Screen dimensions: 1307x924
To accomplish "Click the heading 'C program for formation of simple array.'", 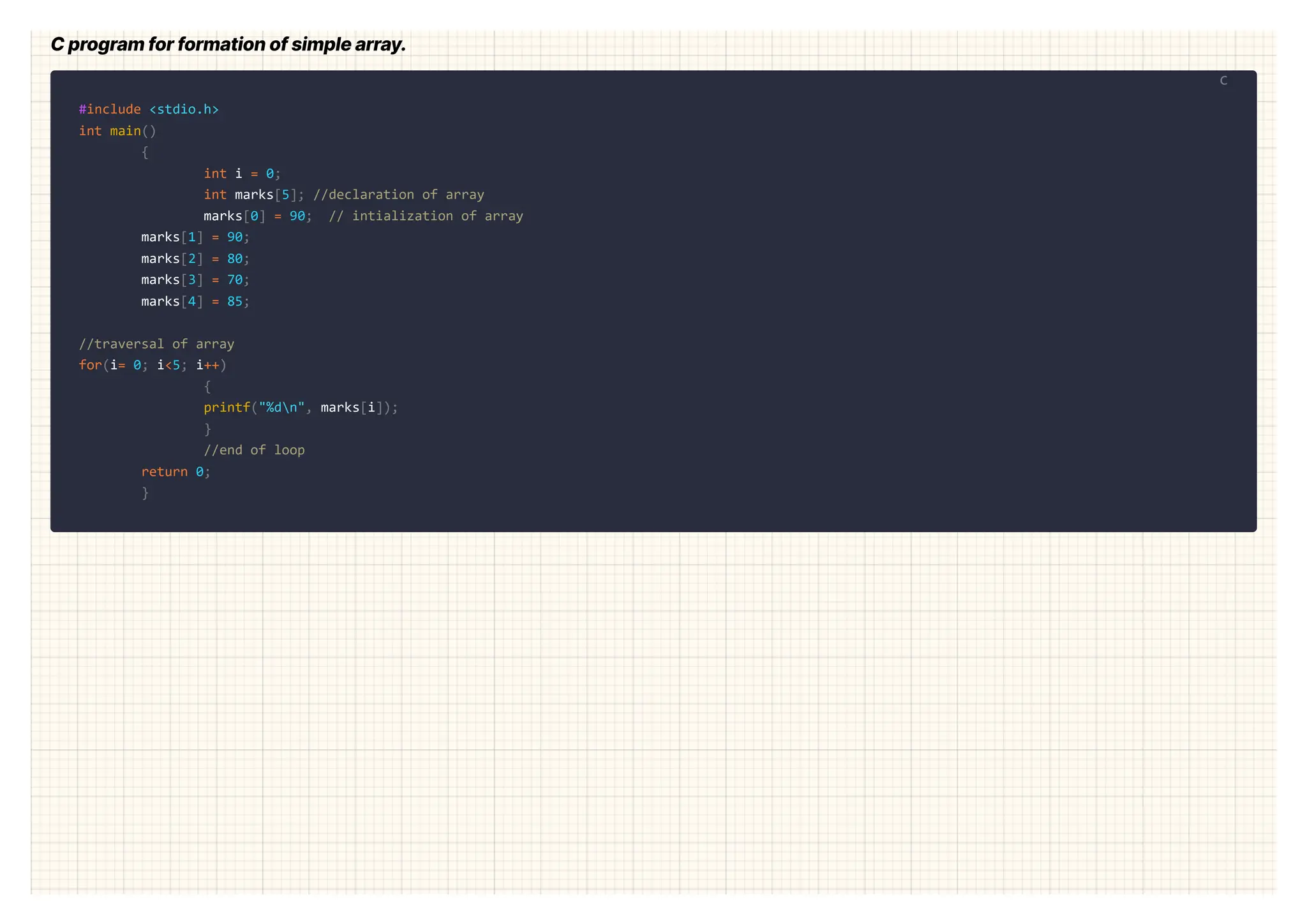I will click(228, 45).
